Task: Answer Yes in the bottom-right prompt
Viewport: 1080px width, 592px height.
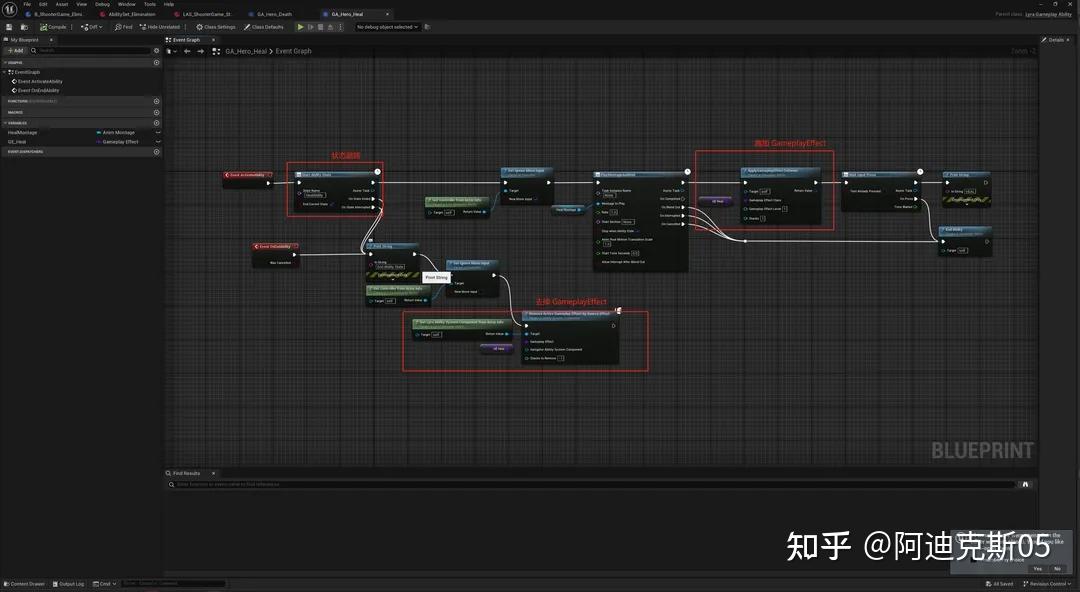Action: 1037,568
